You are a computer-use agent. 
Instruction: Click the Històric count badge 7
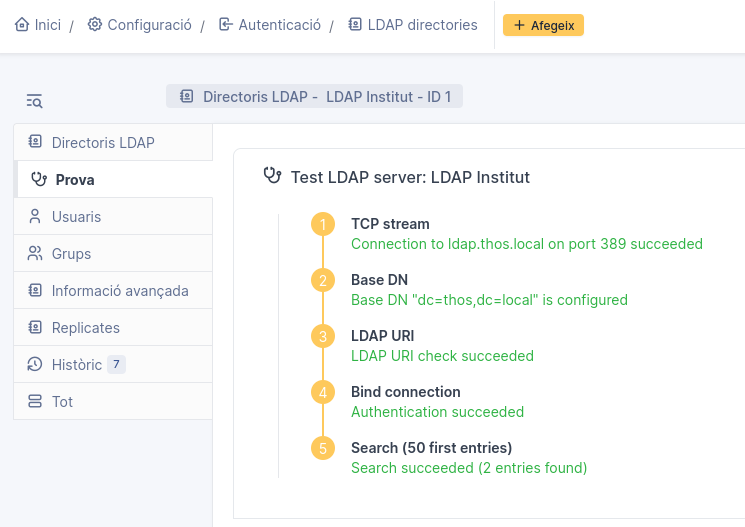click(116, 364)
